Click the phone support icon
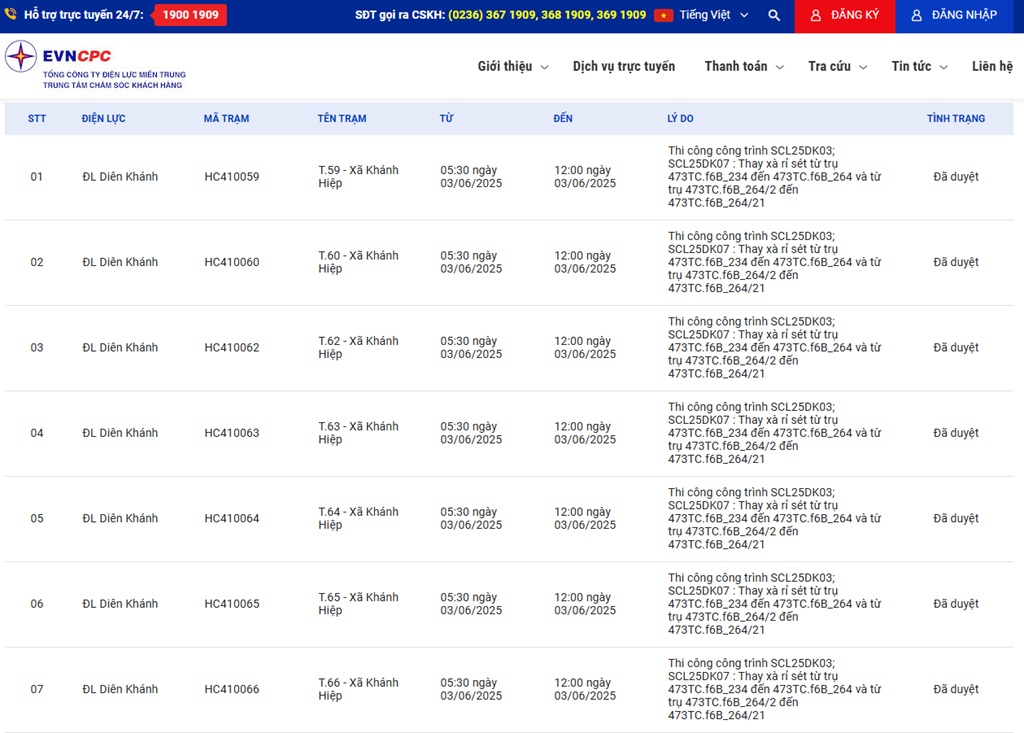1024x733 pixels. pyautogui.click(x=11, y=15)
